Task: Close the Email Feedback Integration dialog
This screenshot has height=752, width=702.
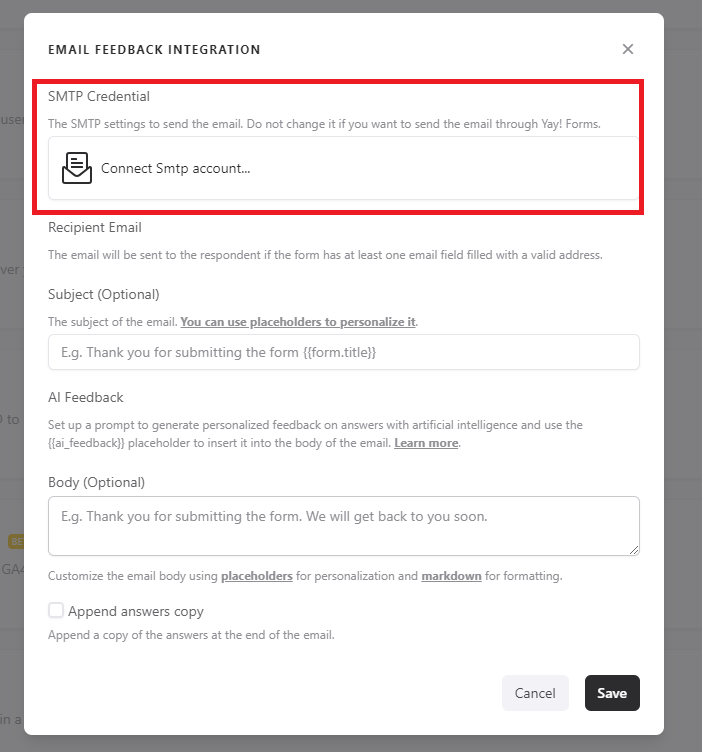Action: pos(628,49)
